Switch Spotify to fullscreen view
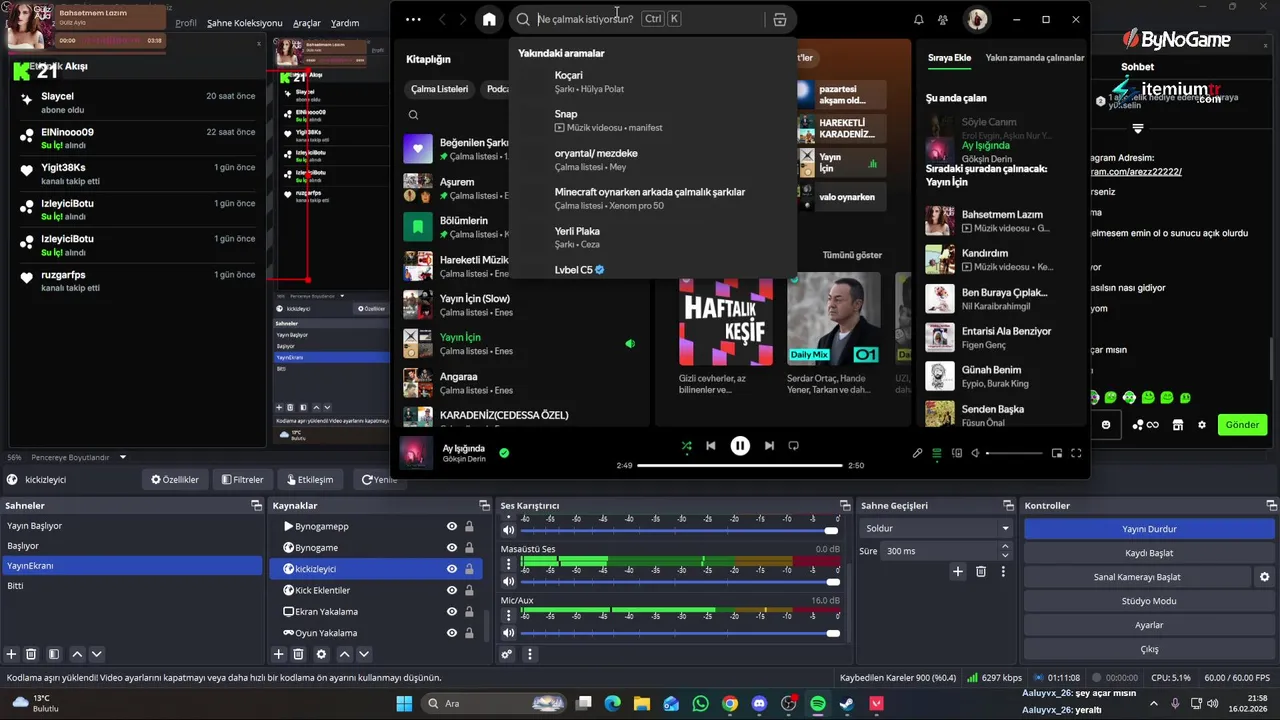Image resolution: width=1280 pixels, height=720 pixels. [1077, 453]
